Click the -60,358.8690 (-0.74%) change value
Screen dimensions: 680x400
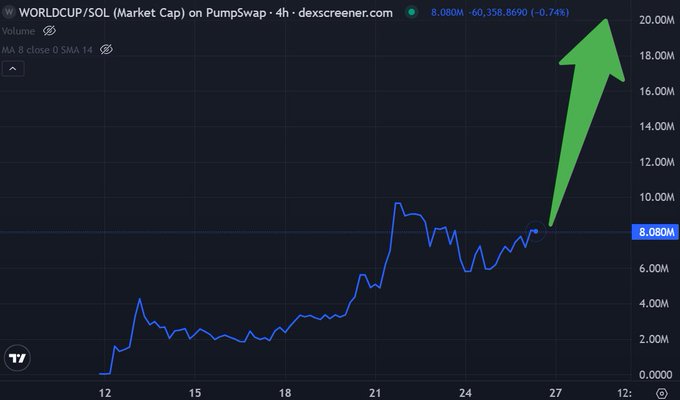point(519,12)
